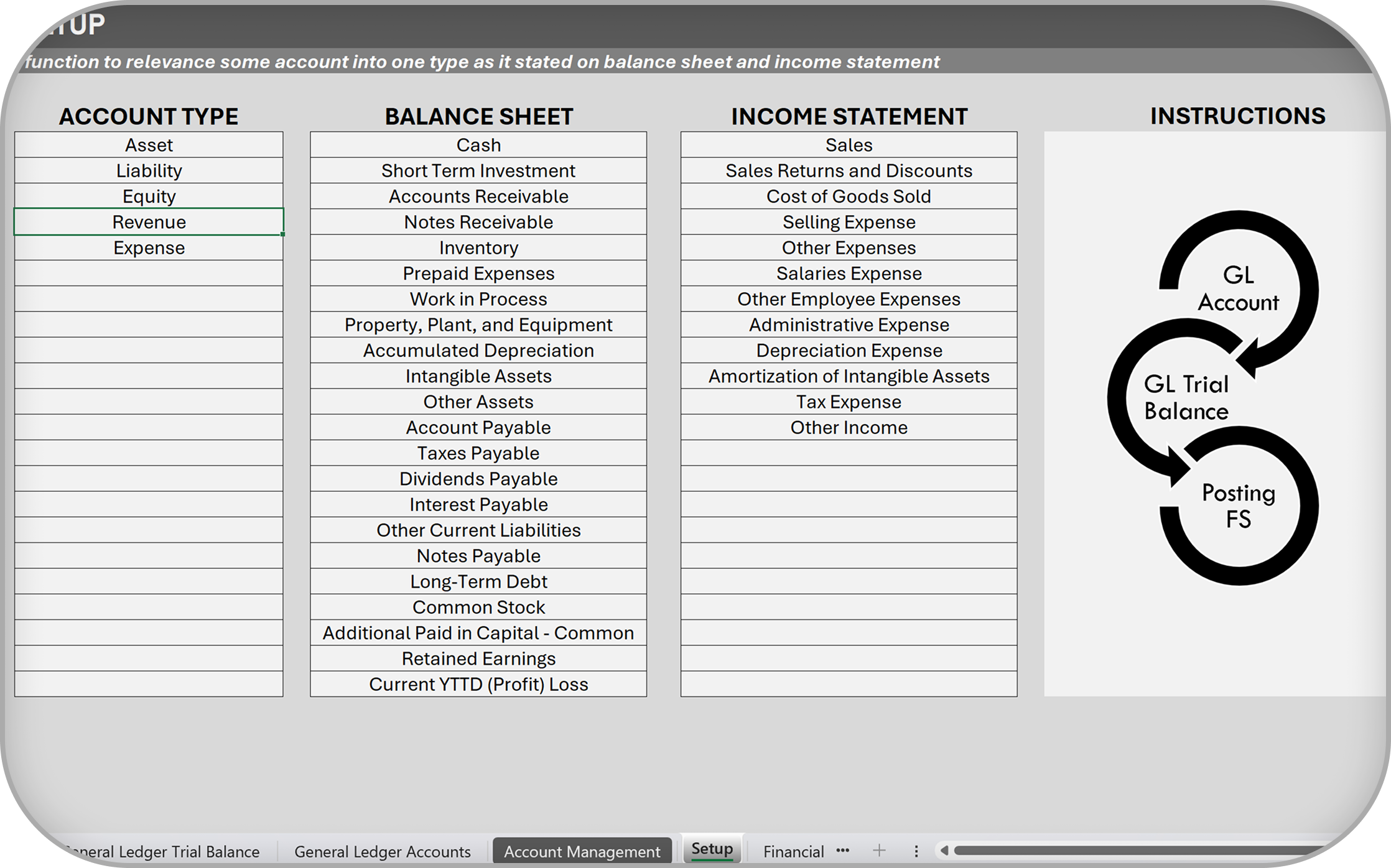Open the Account Management sheet tab
Screen dimensions: 1391x868
pos(582,851)
